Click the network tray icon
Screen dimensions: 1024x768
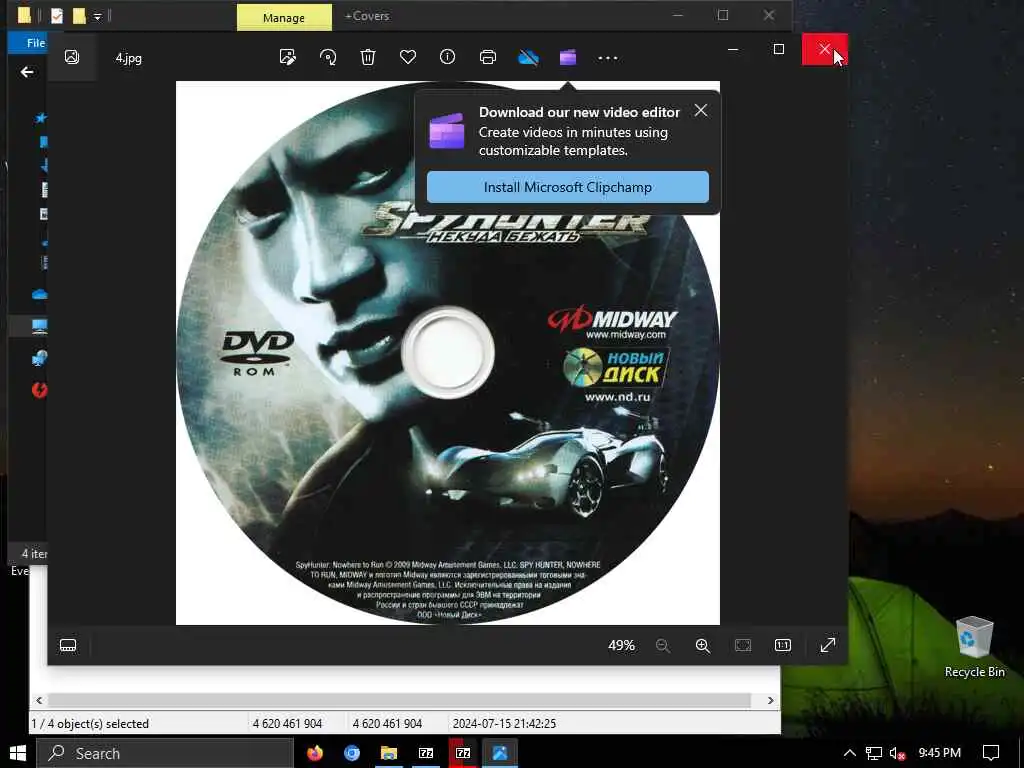[x=873, y=753]
